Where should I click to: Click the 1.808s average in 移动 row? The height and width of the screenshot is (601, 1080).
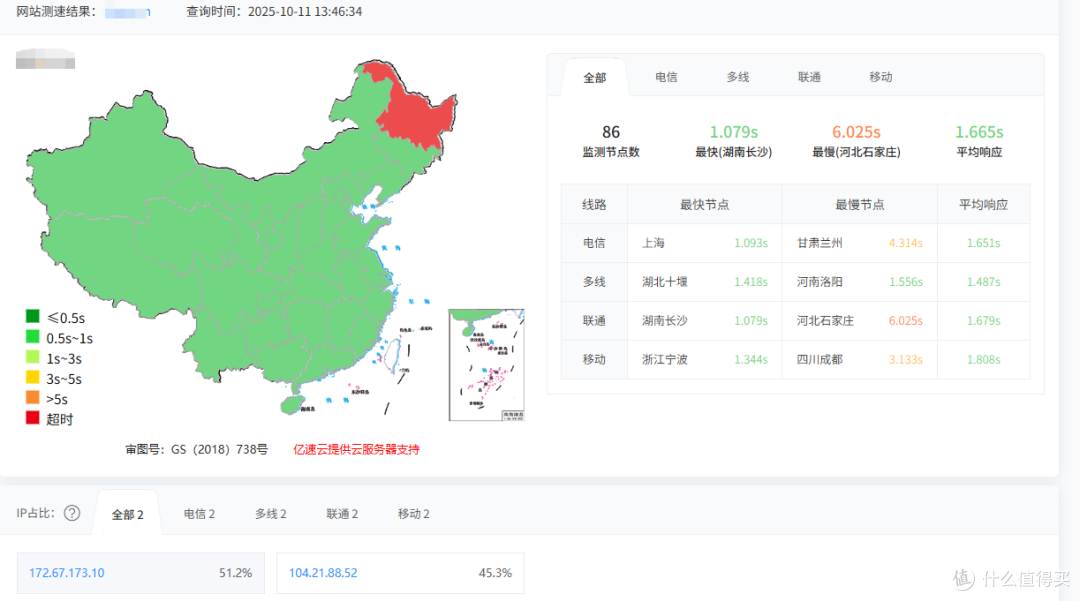point(984,359)
